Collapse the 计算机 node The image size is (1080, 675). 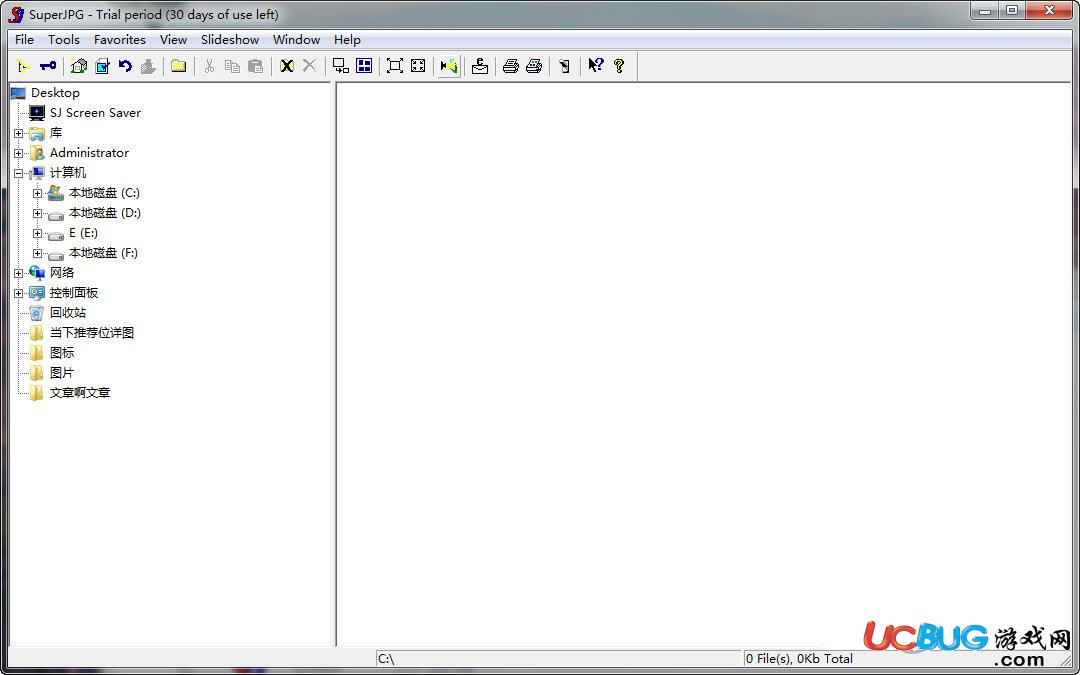click(19, 173)
